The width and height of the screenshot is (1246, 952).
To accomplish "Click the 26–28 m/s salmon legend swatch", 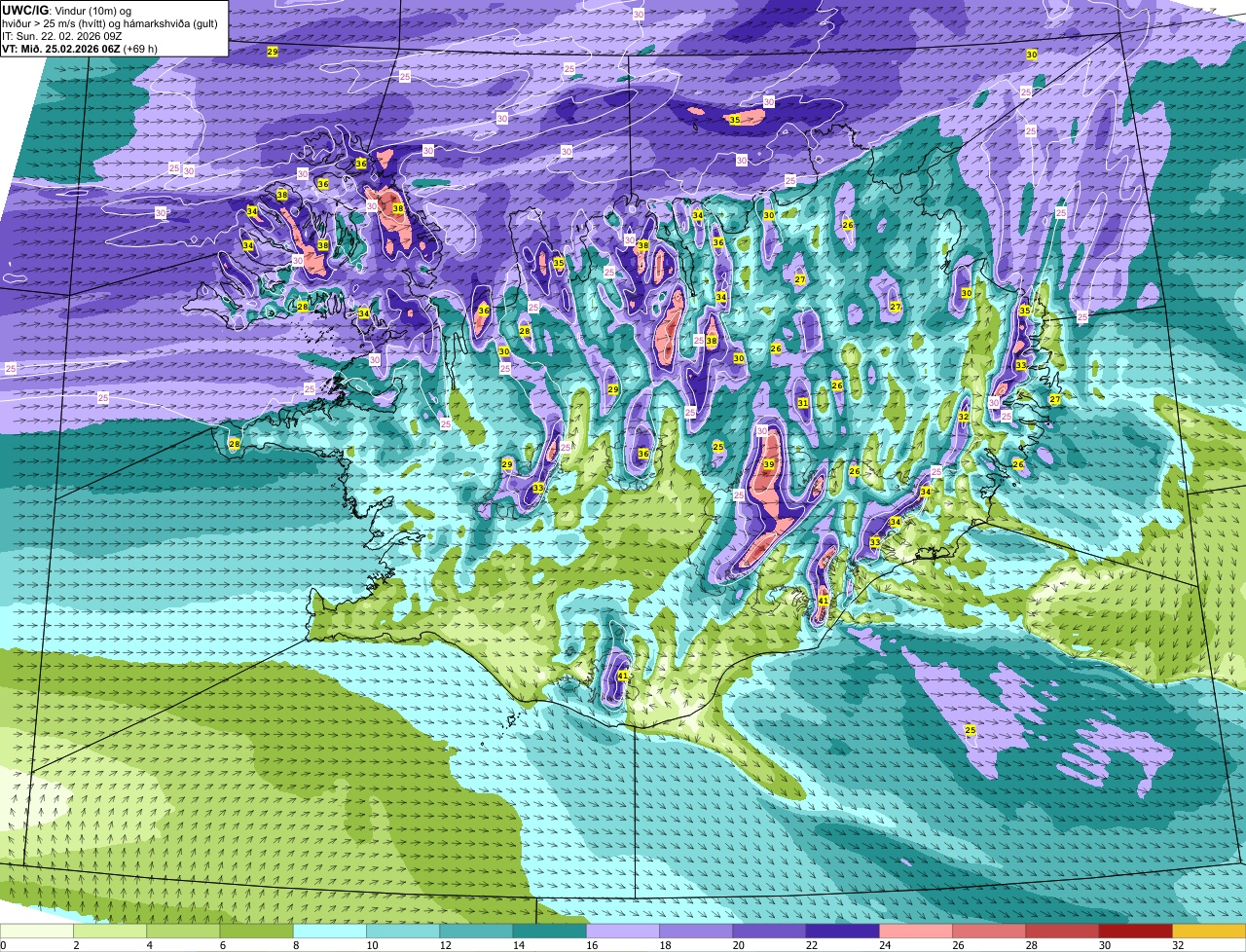I will [x=990, y=931].
